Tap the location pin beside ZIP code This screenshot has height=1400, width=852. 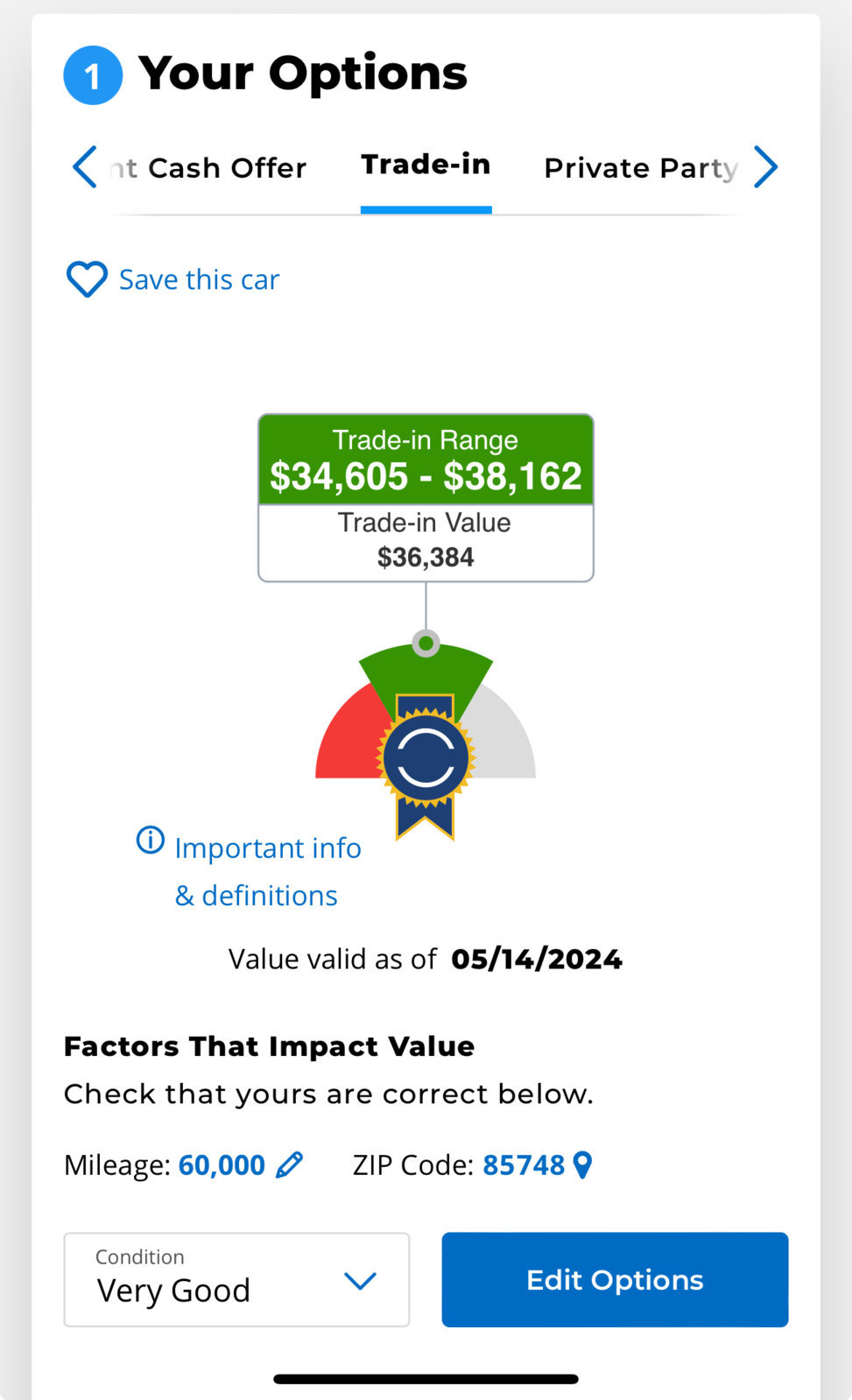[582, 1164]
